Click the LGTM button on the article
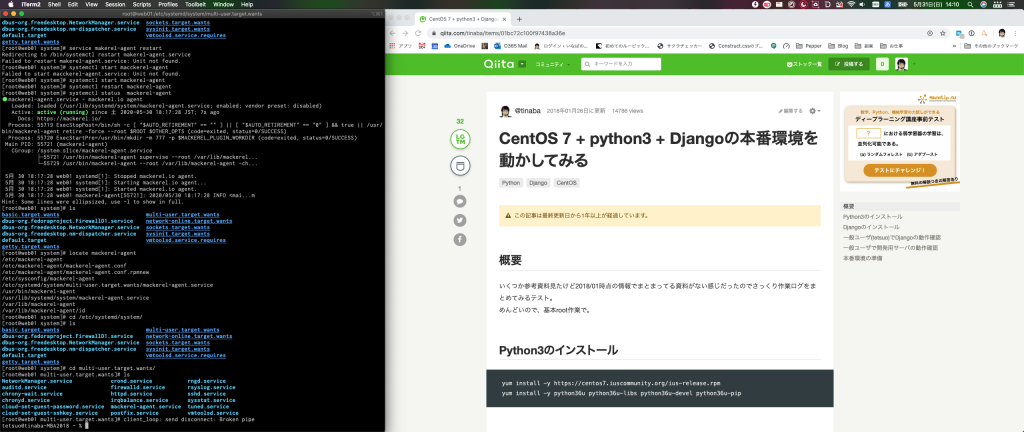1024x432 pixels. pyautogui.click(x=460, y=139)
